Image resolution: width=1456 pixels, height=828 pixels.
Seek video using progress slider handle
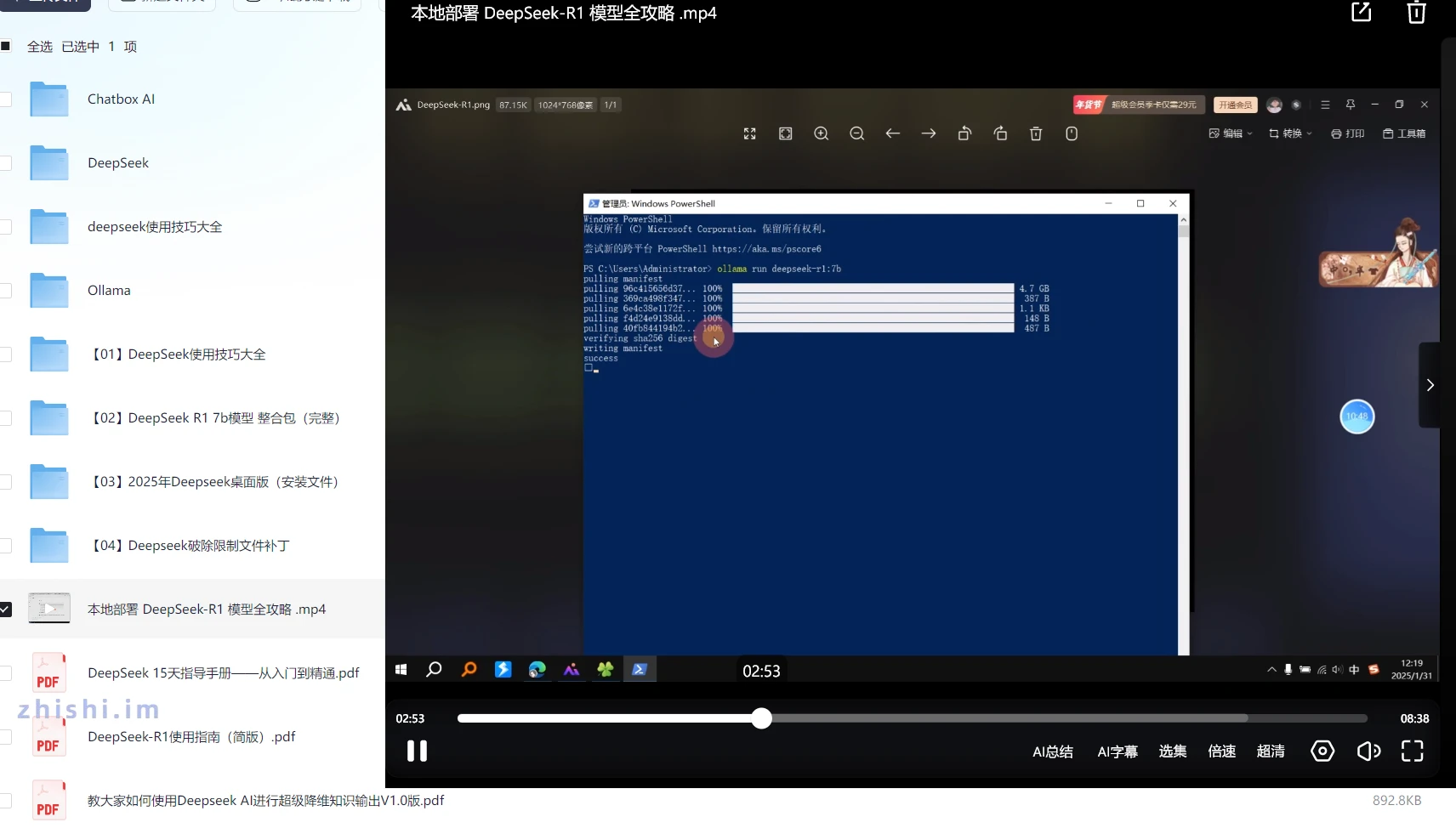pyautogui.click(x=762, y=718)
